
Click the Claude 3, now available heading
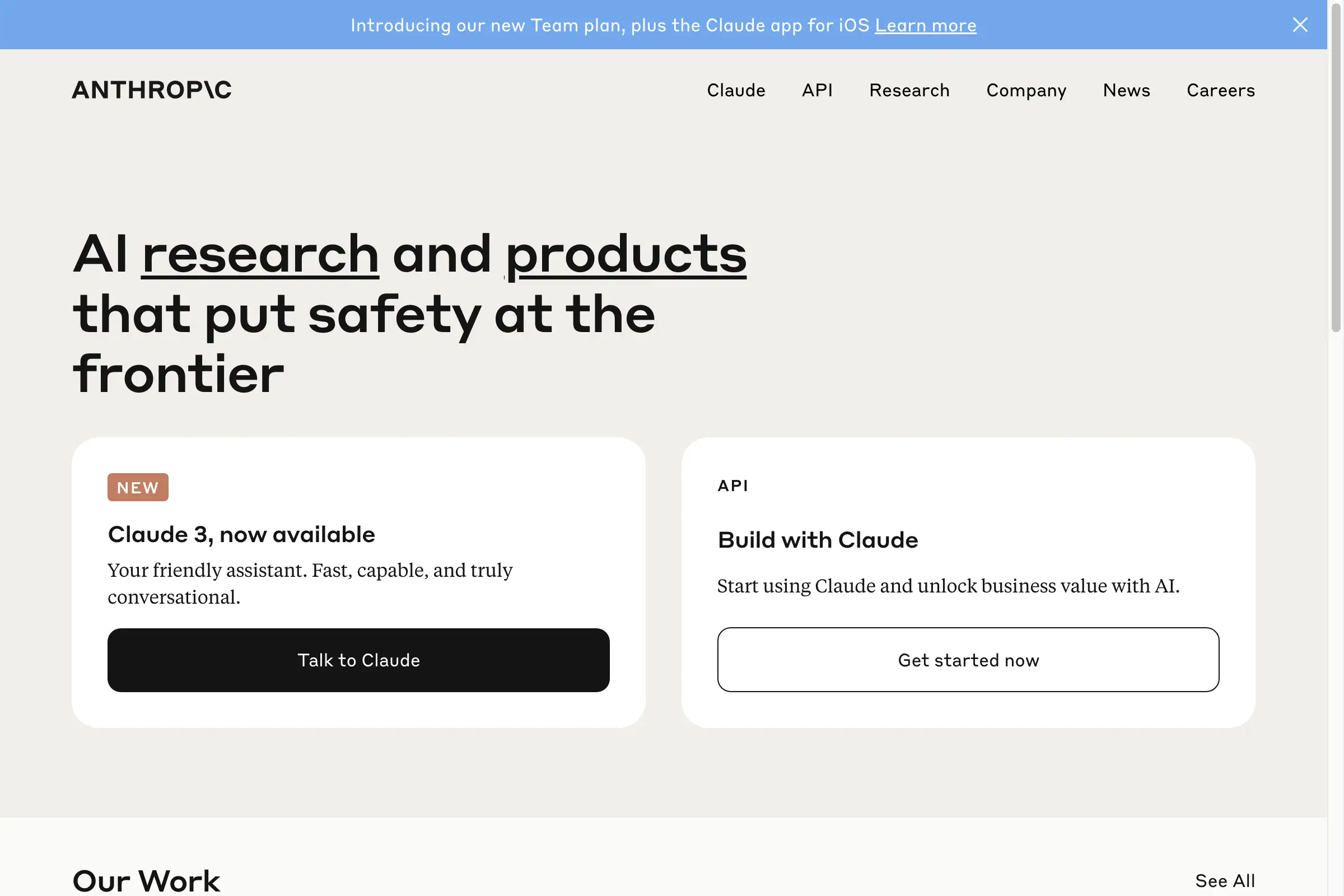241,534
